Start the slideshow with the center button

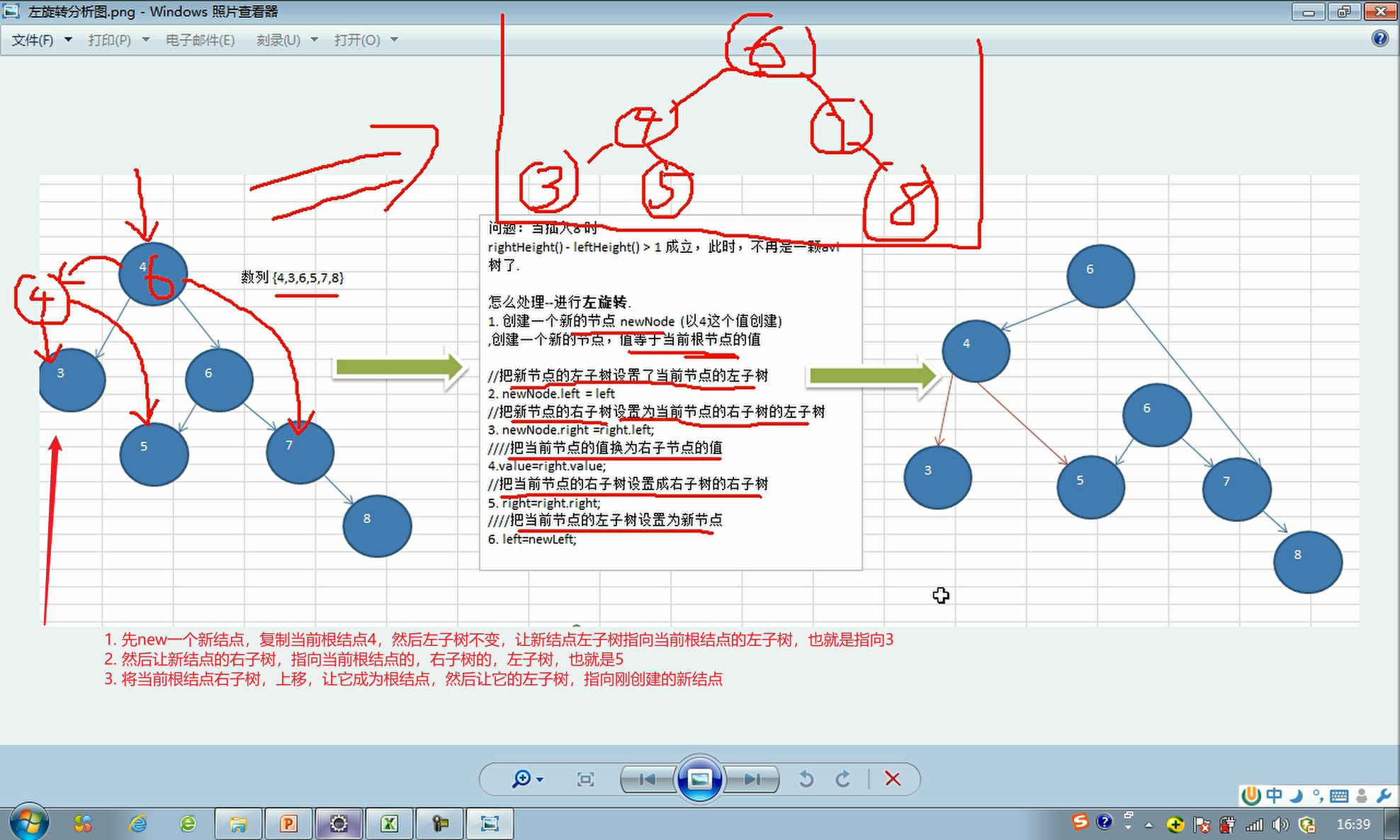(699, 780)
